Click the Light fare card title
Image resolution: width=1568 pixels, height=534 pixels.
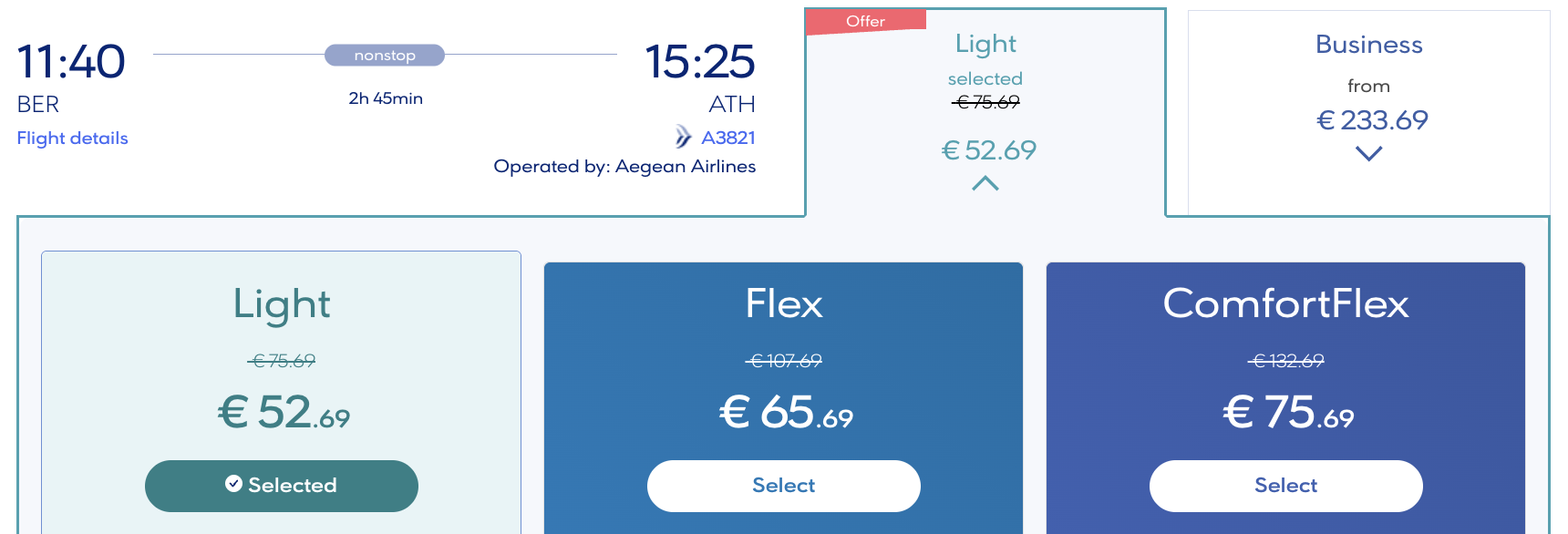coord(281,303)
